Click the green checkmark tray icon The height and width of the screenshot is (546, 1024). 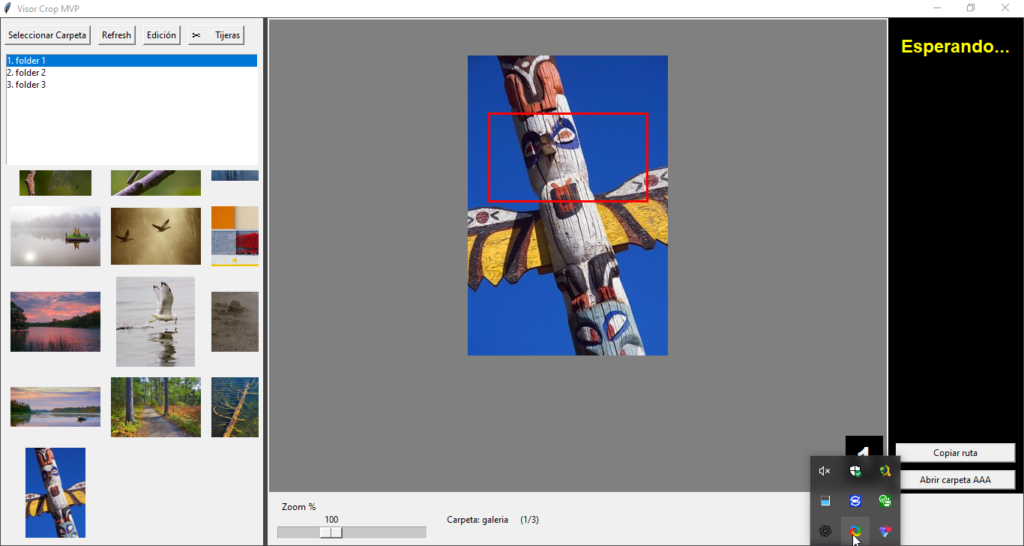coord(885,501)
